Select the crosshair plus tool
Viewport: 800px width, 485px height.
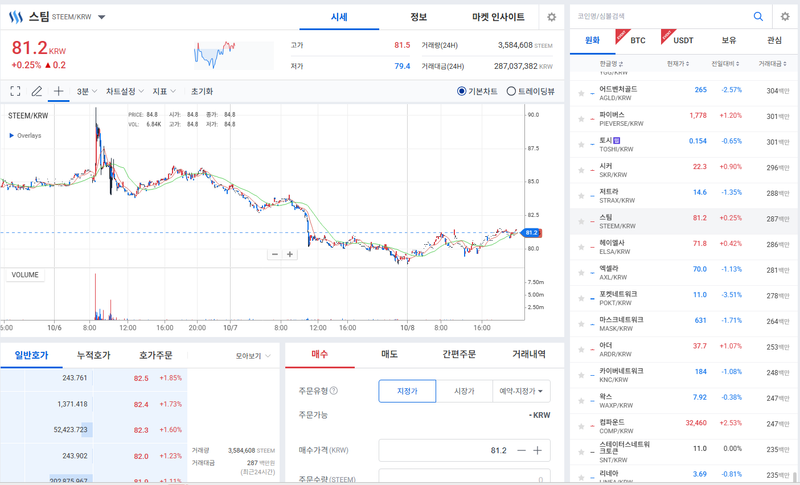pyautogui.click(x=58, y=91)
